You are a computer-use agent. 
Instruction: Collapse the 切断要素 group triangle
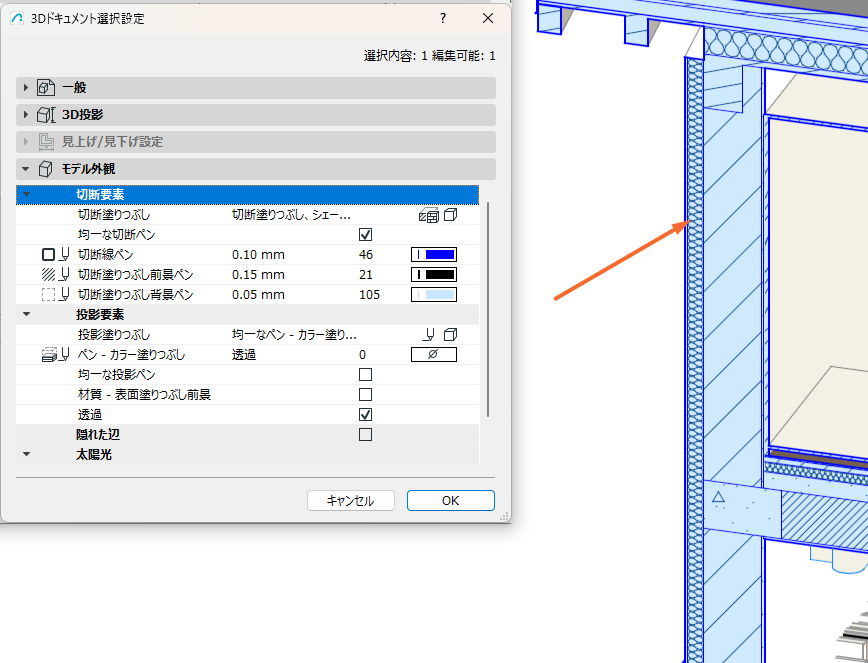pos(27,195)
